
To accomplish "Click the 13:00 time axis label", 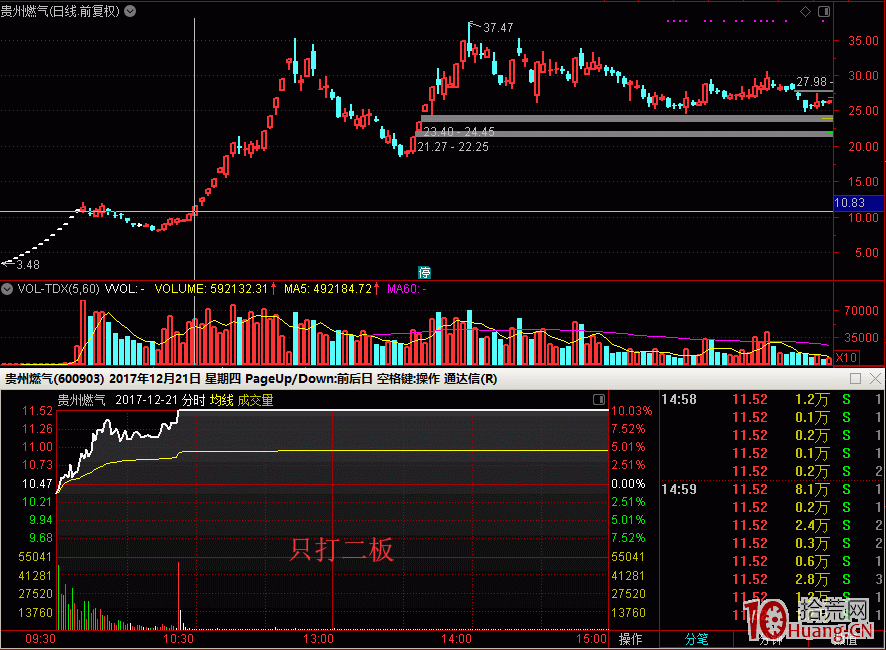I will (x=318, y=639).
